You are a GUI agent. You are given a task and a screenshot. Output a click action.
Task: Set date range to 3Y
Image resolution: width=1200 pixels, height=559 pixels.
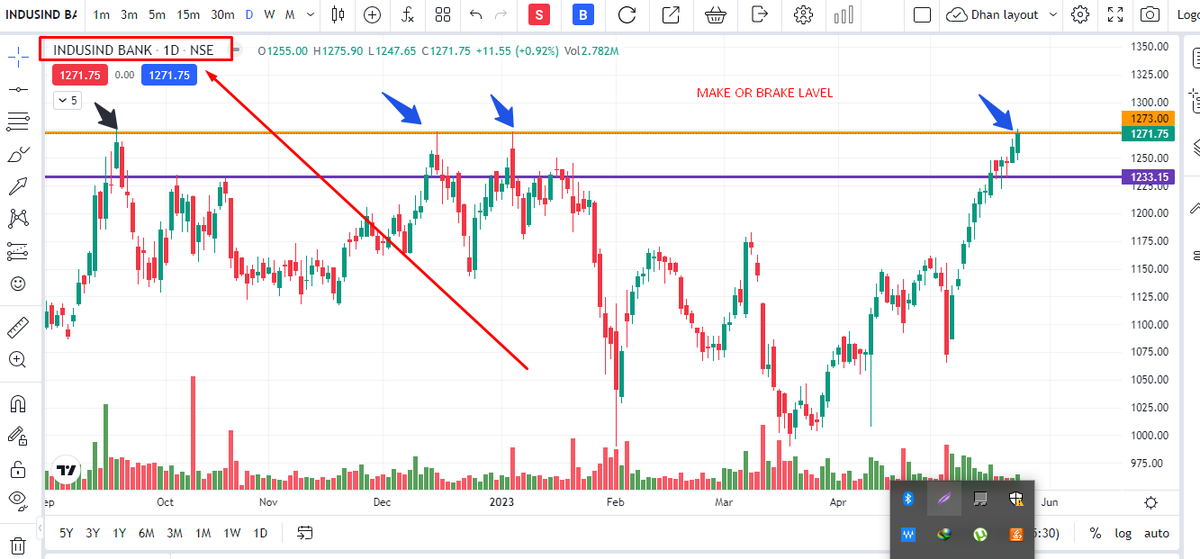92,532
